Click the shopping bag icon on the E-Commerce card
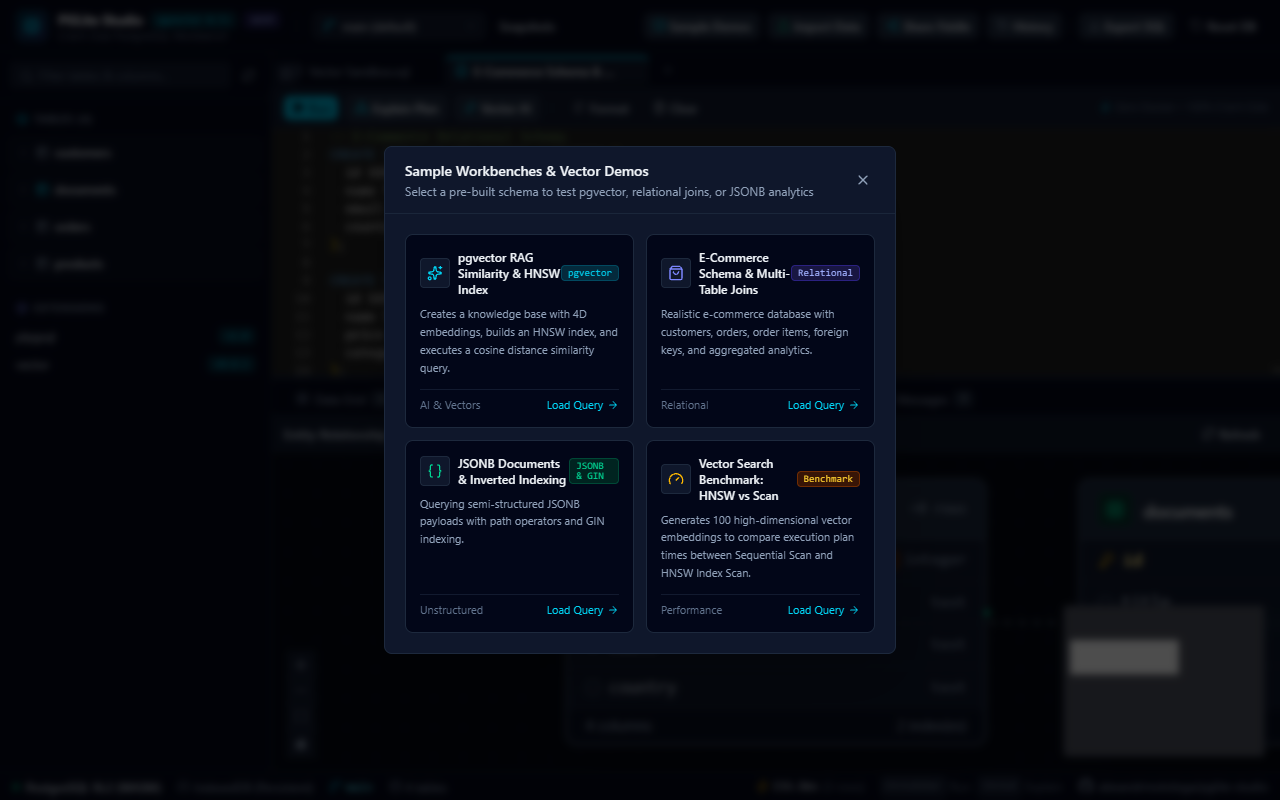The height and width of the screenshot is (800, 1280). tap(676, 273)
